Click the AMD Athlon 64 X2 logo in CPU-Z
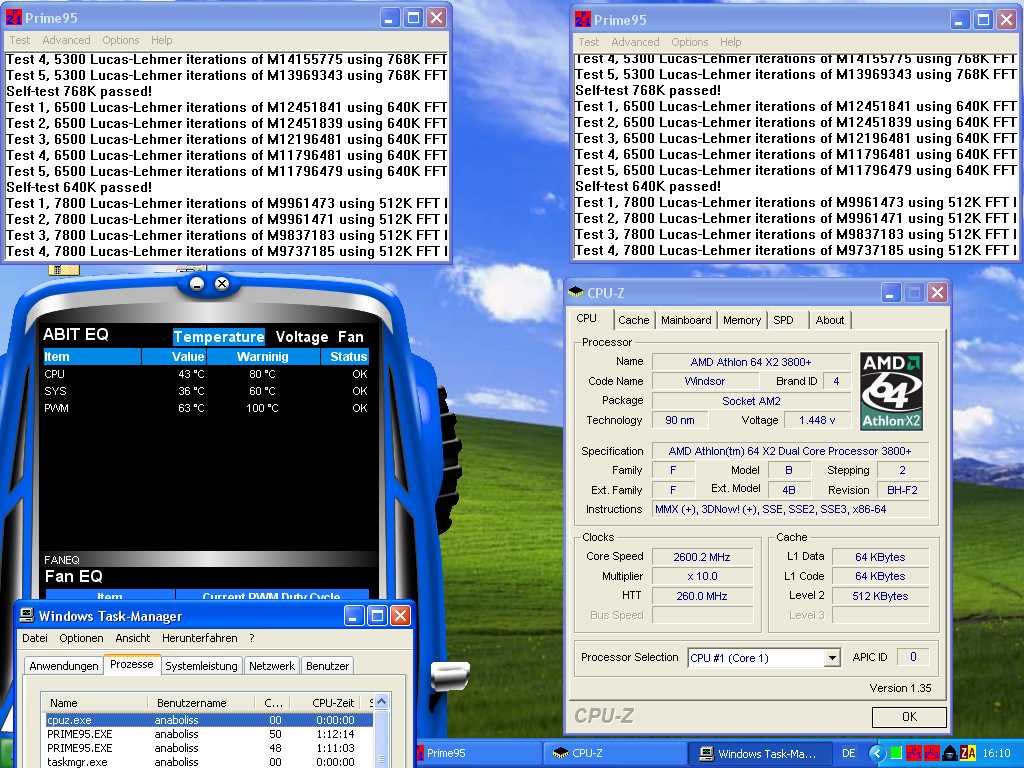1024x768 pixels. [x=891, y=391]
